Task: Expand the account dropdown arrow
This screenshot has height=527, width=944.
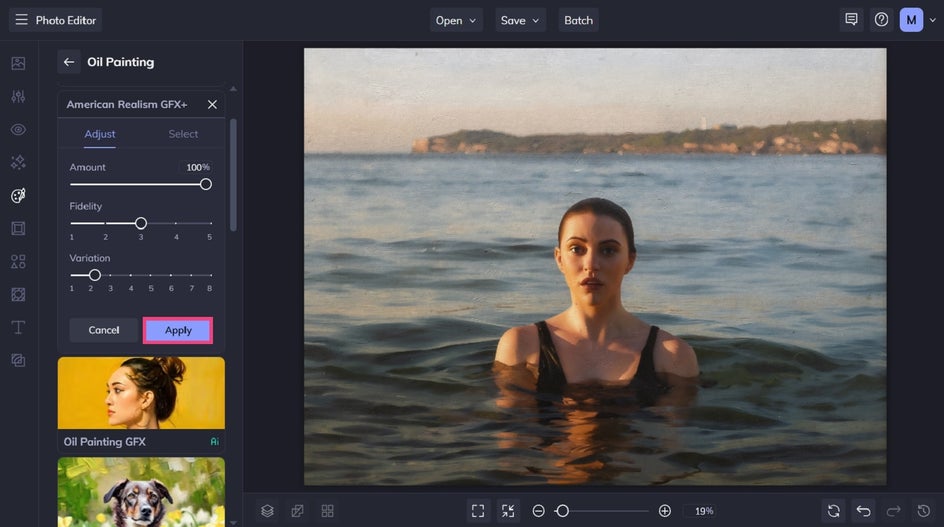Action: point(933,20)
